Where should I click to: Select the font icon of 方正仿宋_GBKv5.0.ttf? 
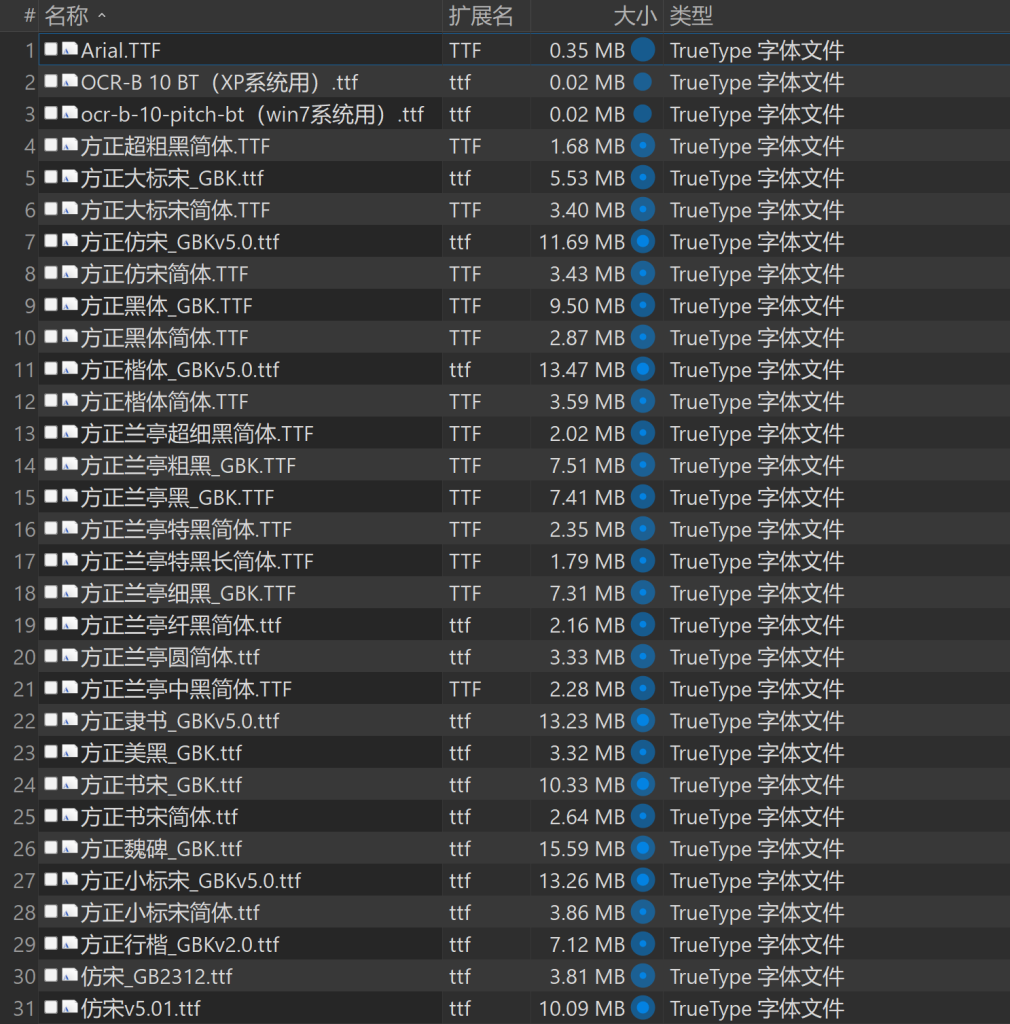click(70, 241)
